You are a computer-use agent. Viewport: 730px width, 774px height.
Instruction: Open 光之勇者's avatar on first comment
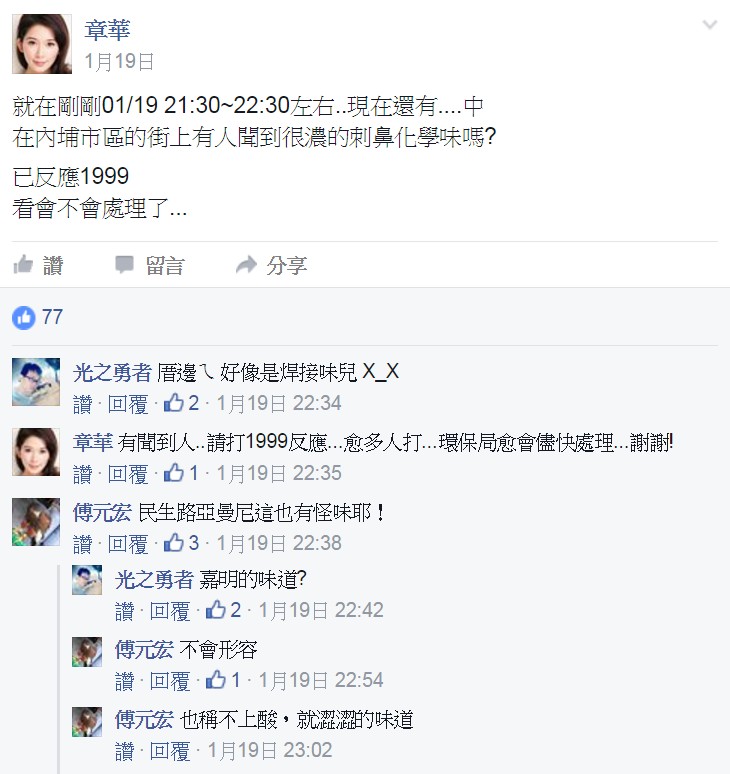pyautogui.click(x=36, y=382)
